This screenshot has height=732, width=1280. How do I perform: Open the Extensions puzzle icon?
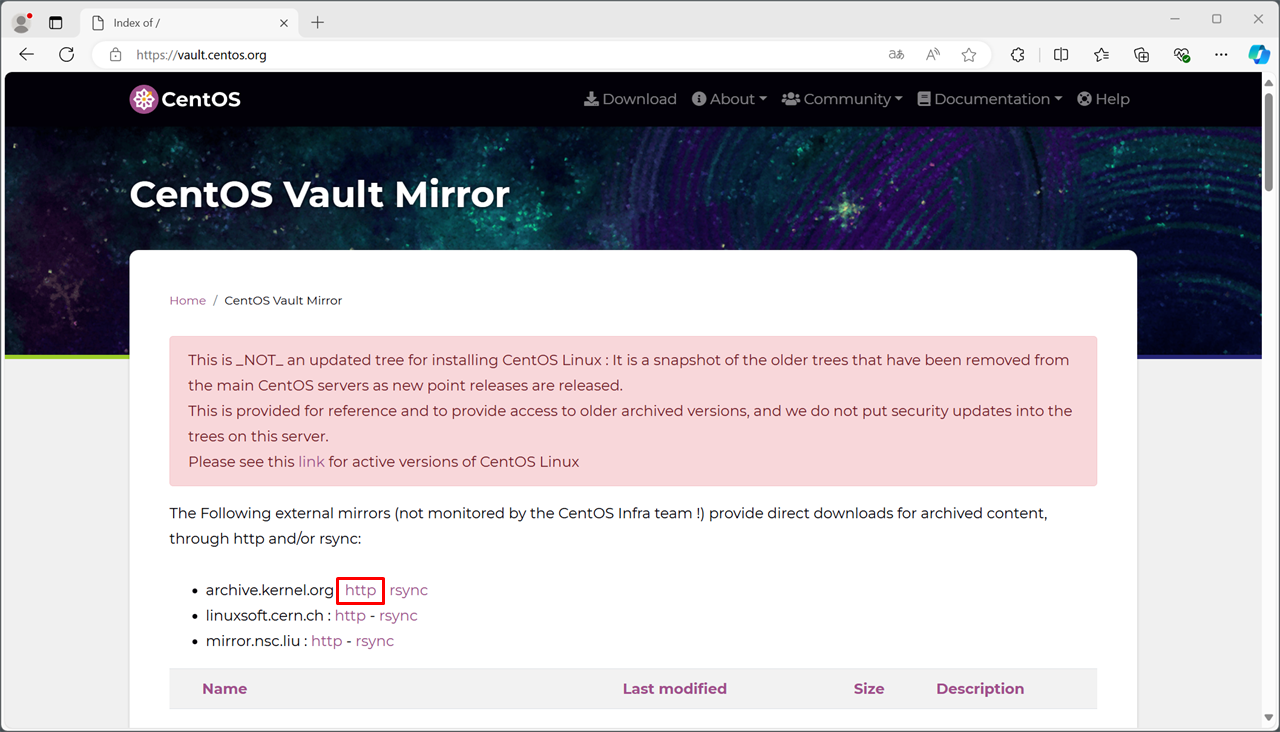(x=1017, y=55)
